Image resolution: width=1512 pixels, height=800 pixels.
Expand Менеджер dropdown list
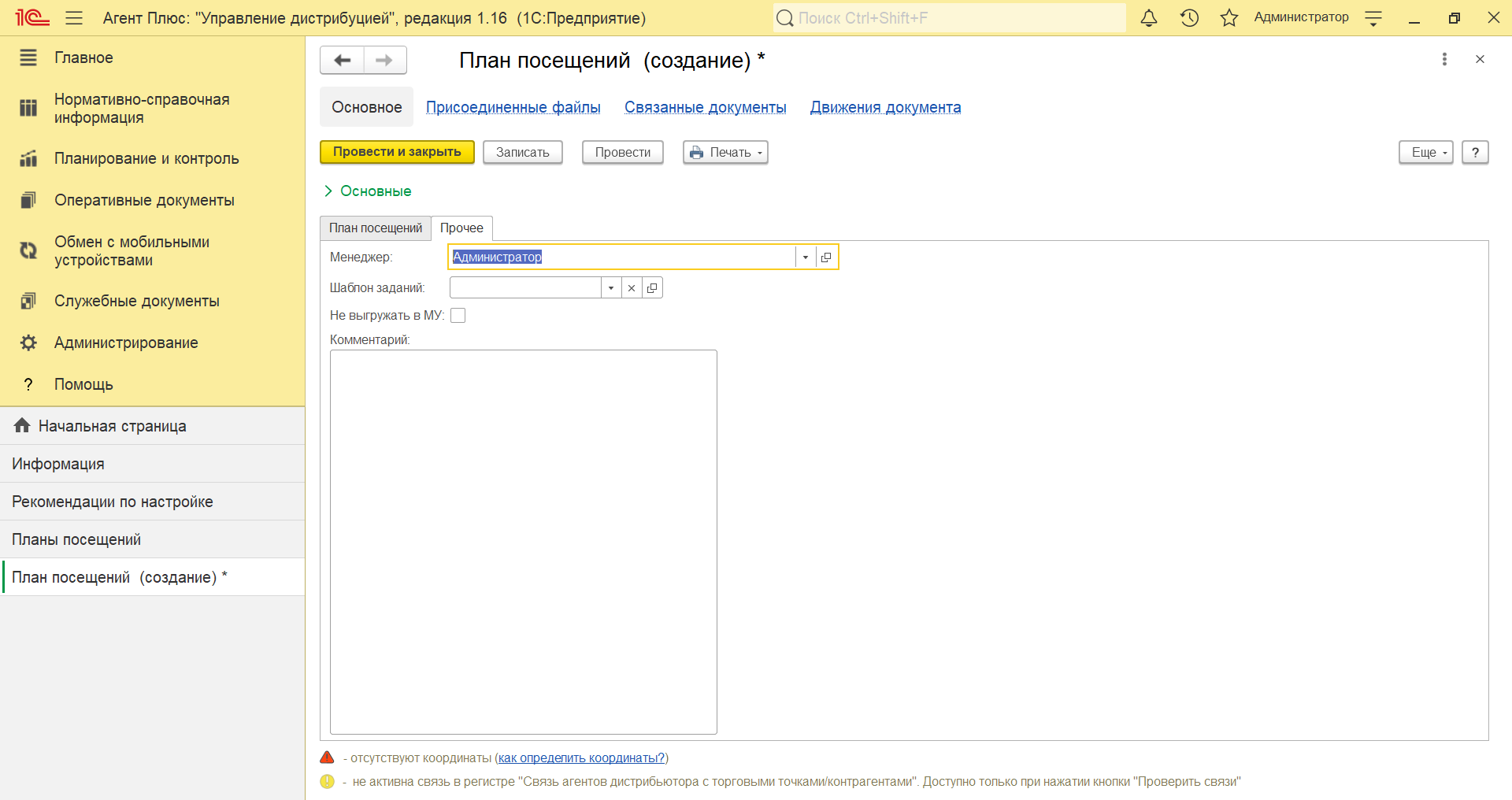click(806, 257)
